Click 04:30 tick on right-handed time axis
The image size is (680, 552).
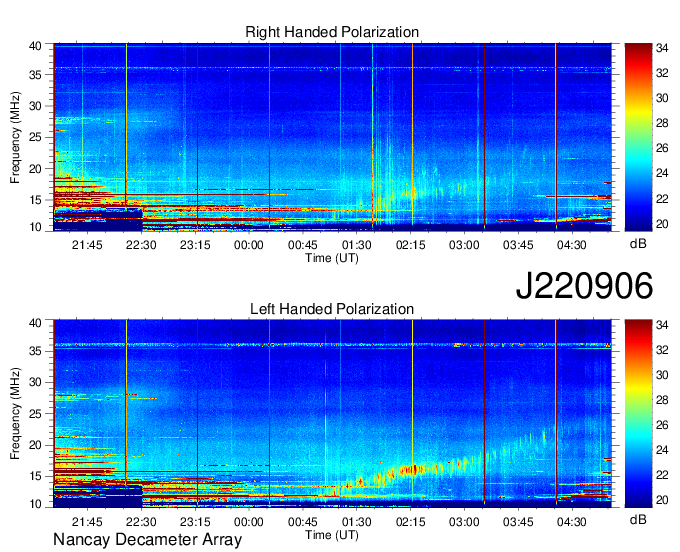[572, 245]
